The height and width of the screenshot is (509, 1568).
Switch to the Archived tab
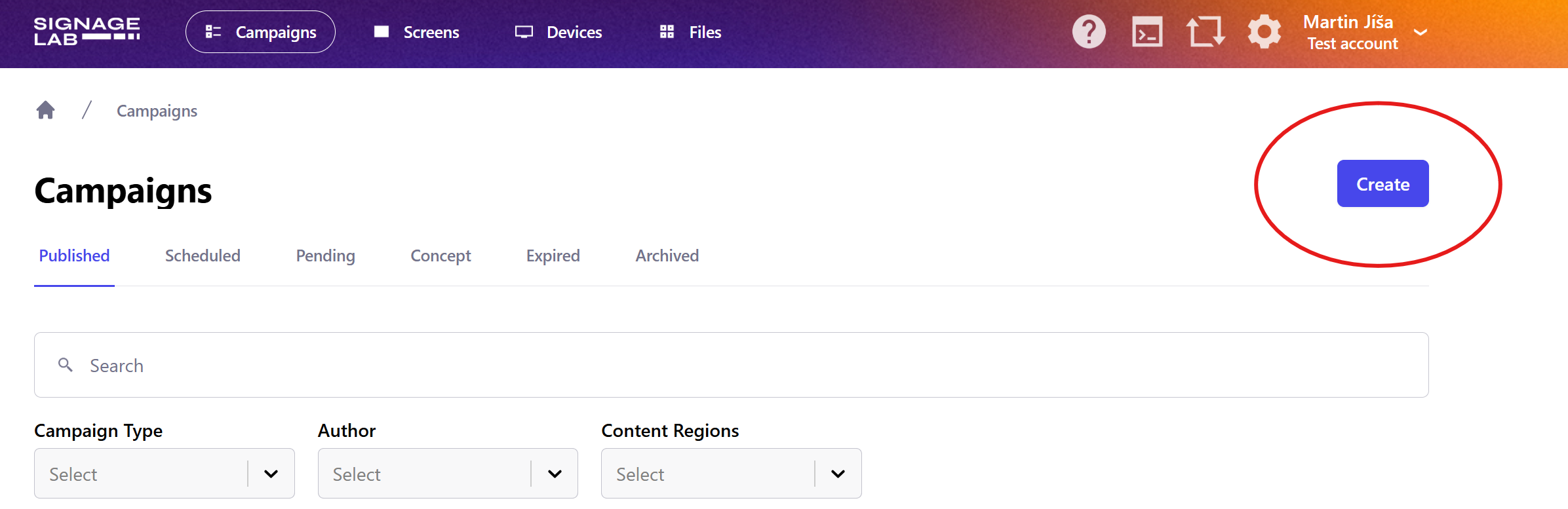tap(667, 255)
